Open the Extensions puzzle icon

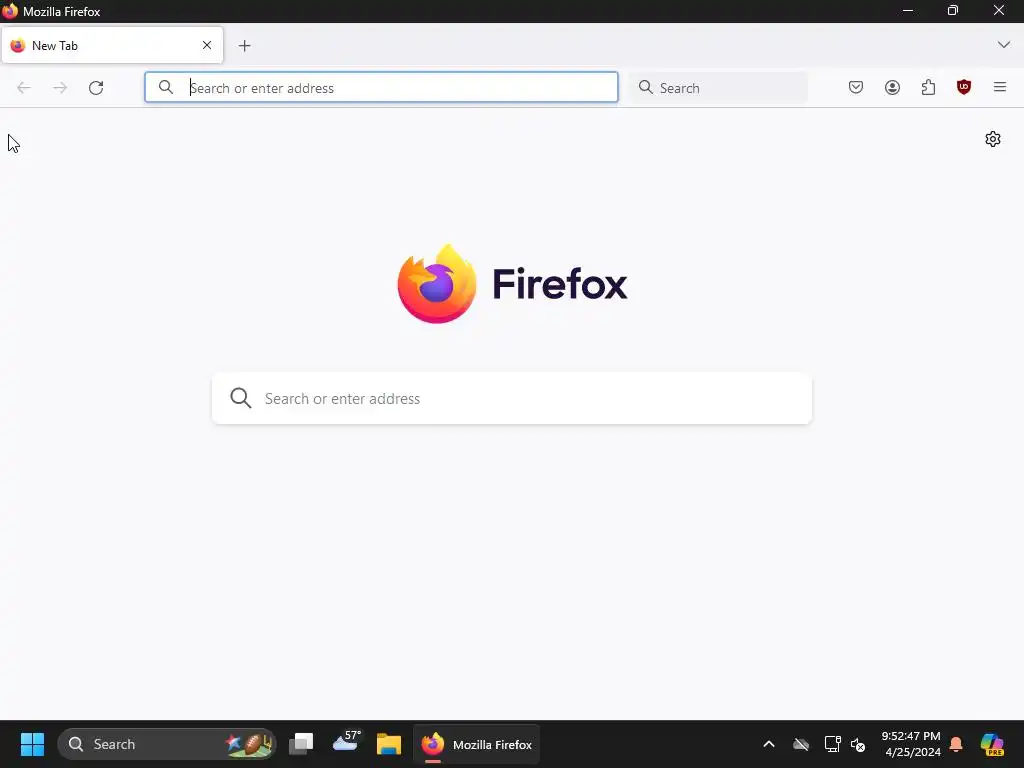click(x=928, y=88)
